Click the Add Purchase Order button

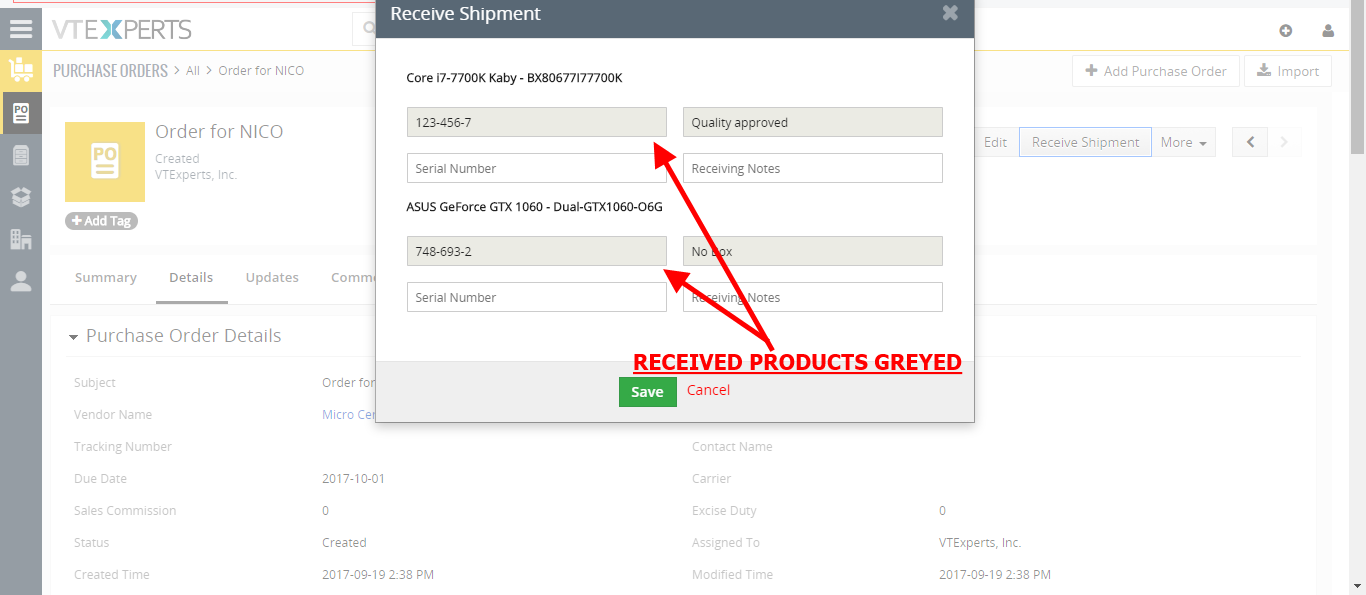tap(1156, 71)
